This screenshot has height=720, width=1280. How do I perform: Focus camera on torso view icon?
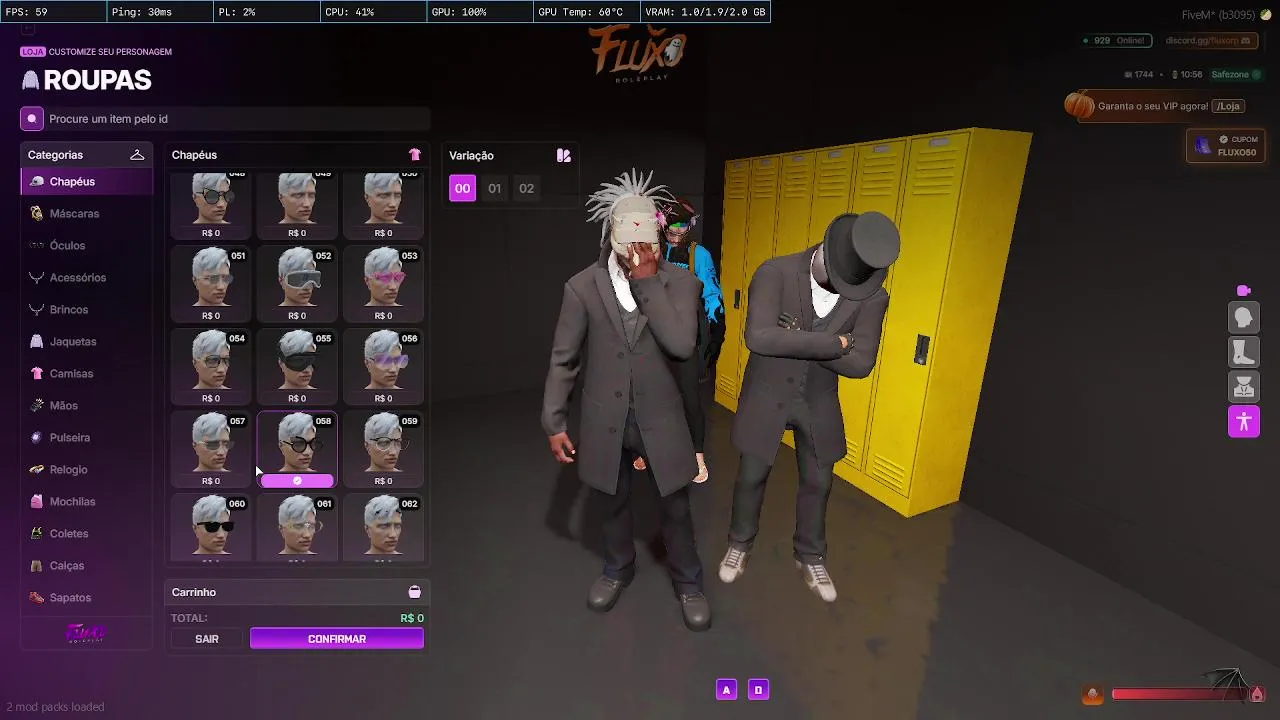1244,386
